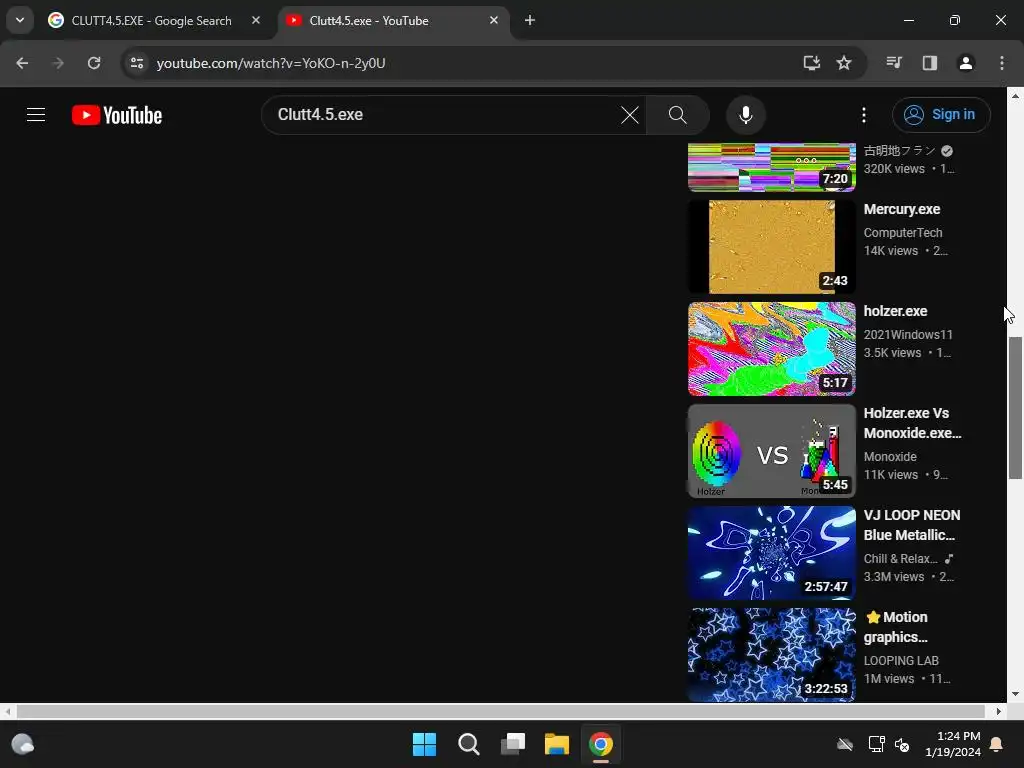This screenshot has width=1024, height=768.
Task: Go forward in browser history
Action: 58,63
